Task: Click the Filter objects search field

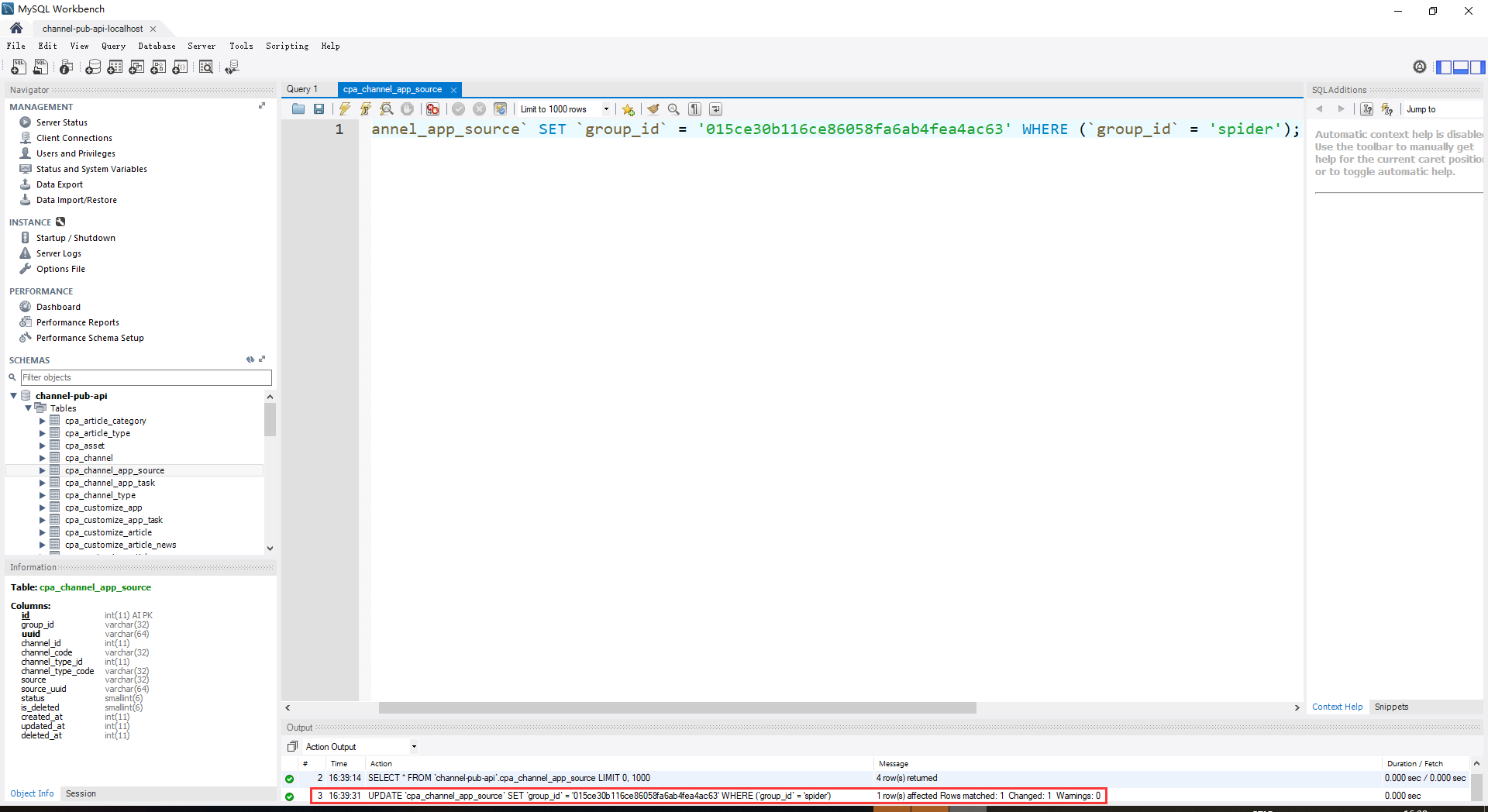Action: pyautogui.click(x=146, y=377)
